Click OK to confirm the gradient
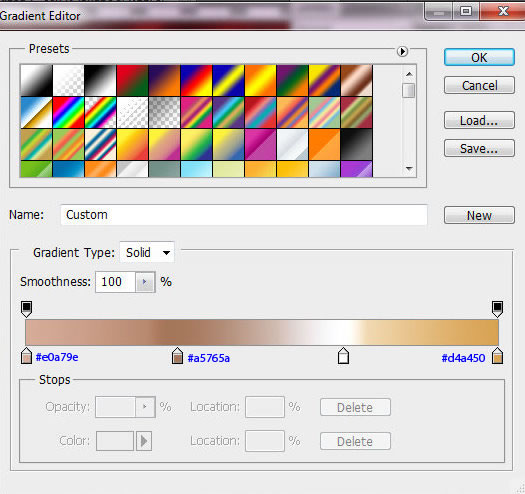 479,57
